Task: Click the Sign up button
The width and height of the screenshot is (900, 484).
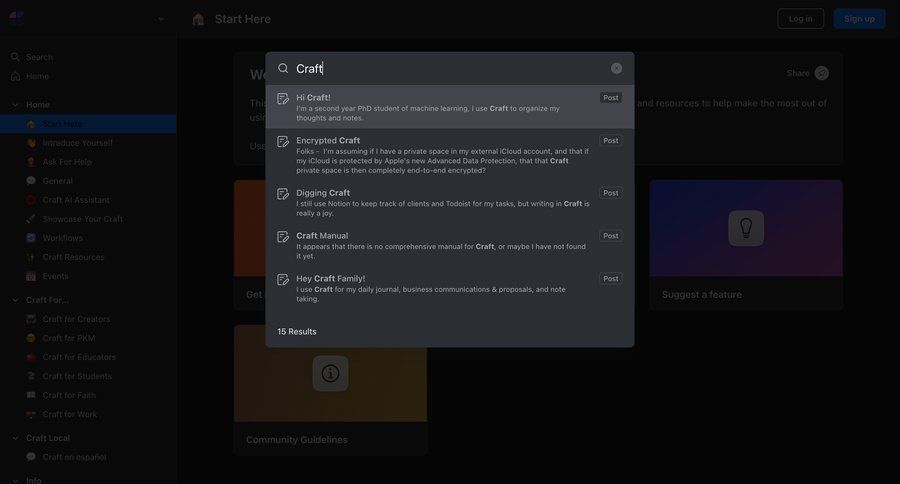Action: pyautogui.click(x=859, y=18)
